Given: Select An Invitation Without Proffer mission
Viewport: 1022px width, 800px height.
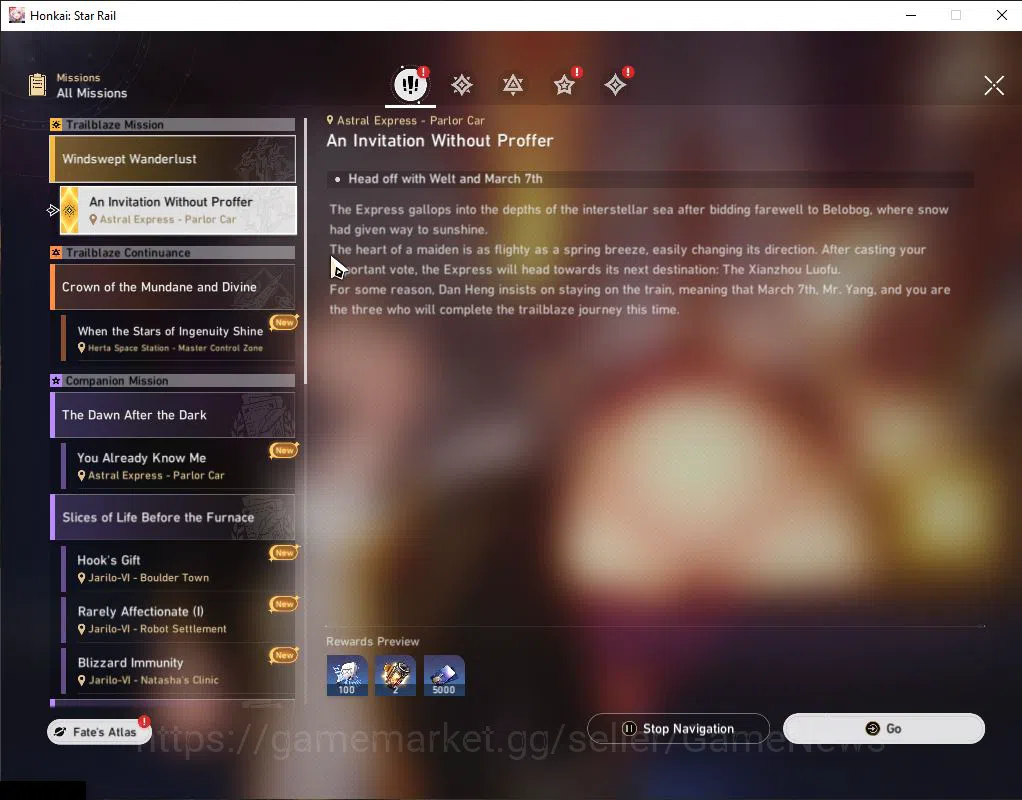Looking at the screenshot, I should click(x=178, y=210).
